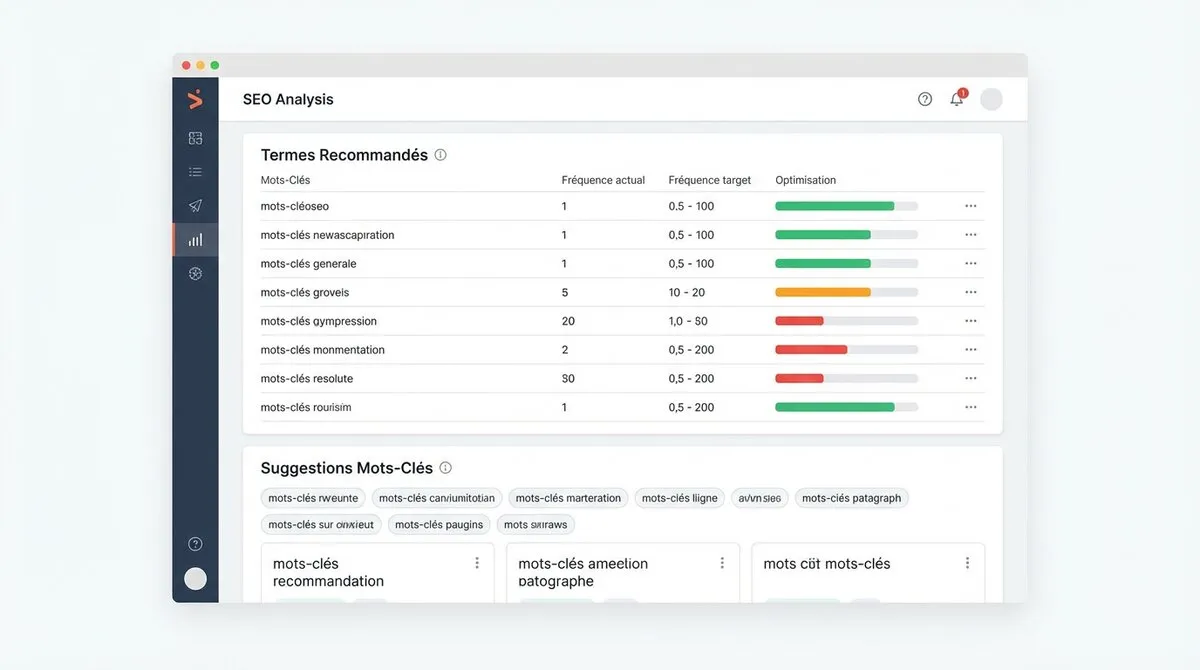Sort by the Fréquence actual column header
Screen dimensions: 1200x670
click(x=603, y=180)
